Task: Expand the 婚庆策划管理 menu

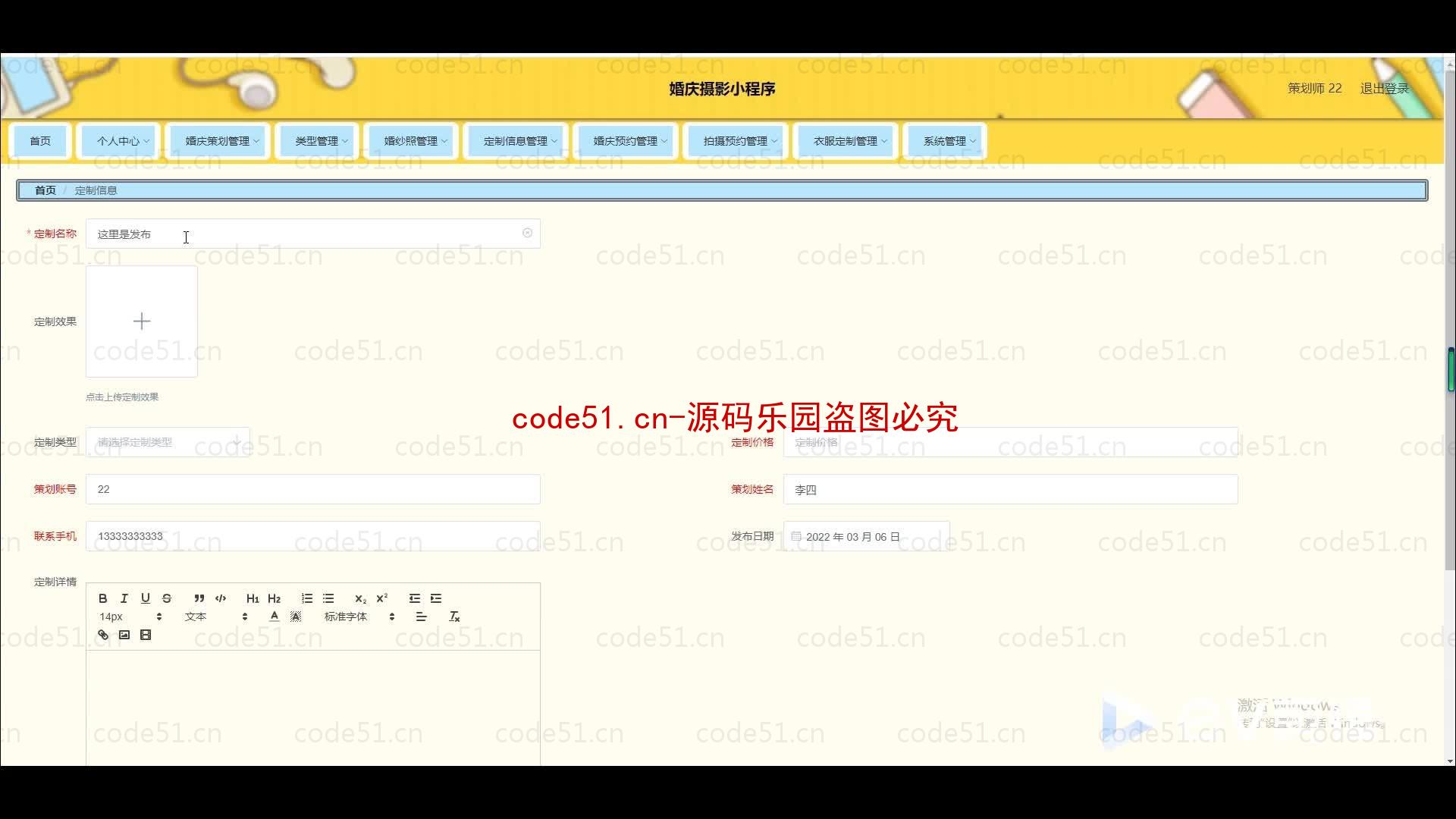Action: pyautogui.click(x=221, y=140)
